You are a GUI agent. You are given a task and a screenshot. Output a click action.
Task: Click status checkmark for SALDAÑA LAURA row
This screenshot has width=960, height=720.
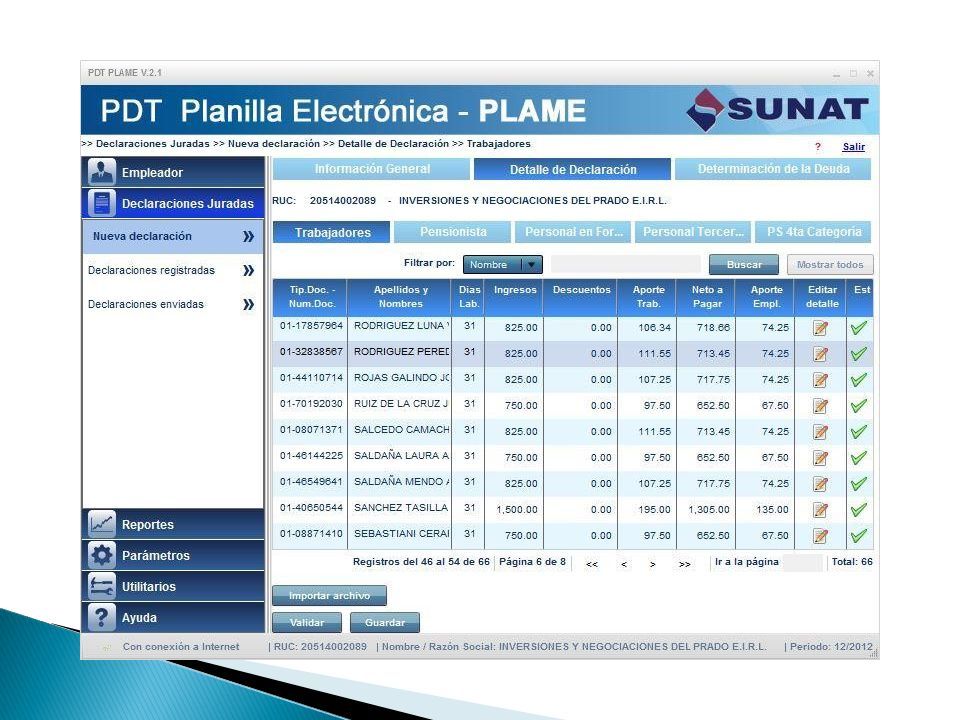[859, 458]
